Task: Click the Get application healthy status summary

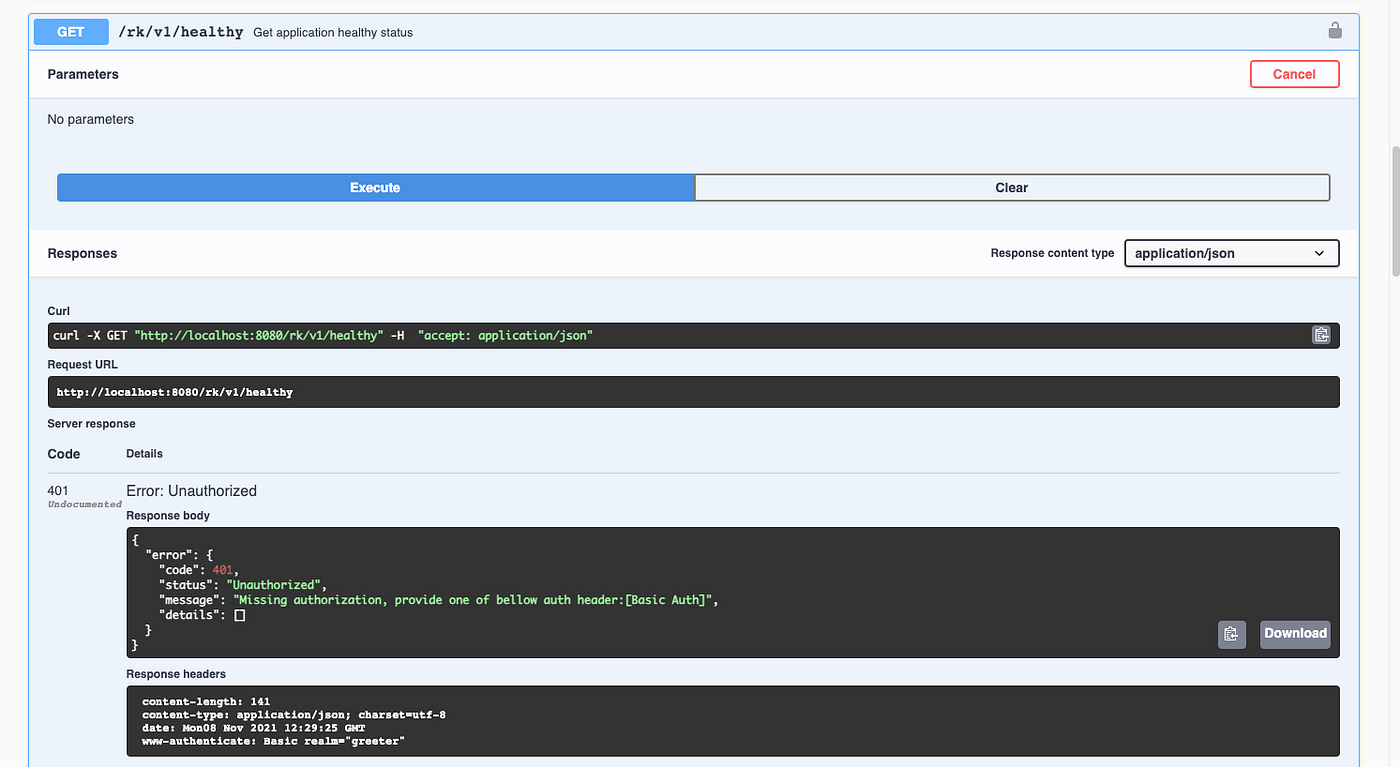Action: tap(333, 32)
